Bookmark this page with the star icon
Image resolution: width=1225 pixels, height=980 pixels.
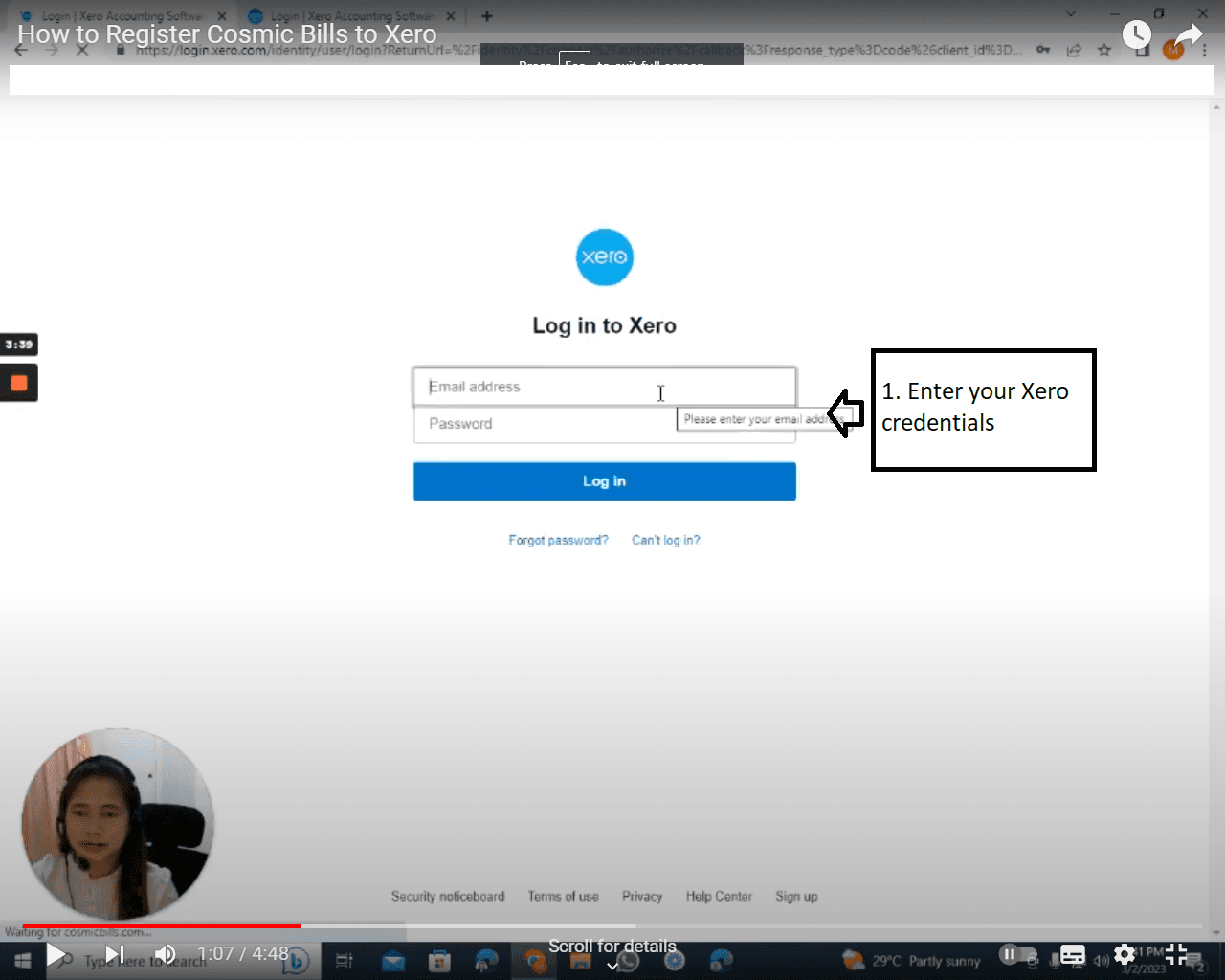point(1104,50)
